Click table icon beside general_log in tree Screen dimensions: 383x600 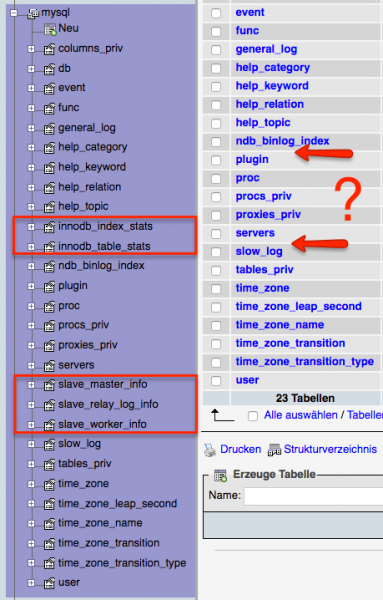click(49, 128)
